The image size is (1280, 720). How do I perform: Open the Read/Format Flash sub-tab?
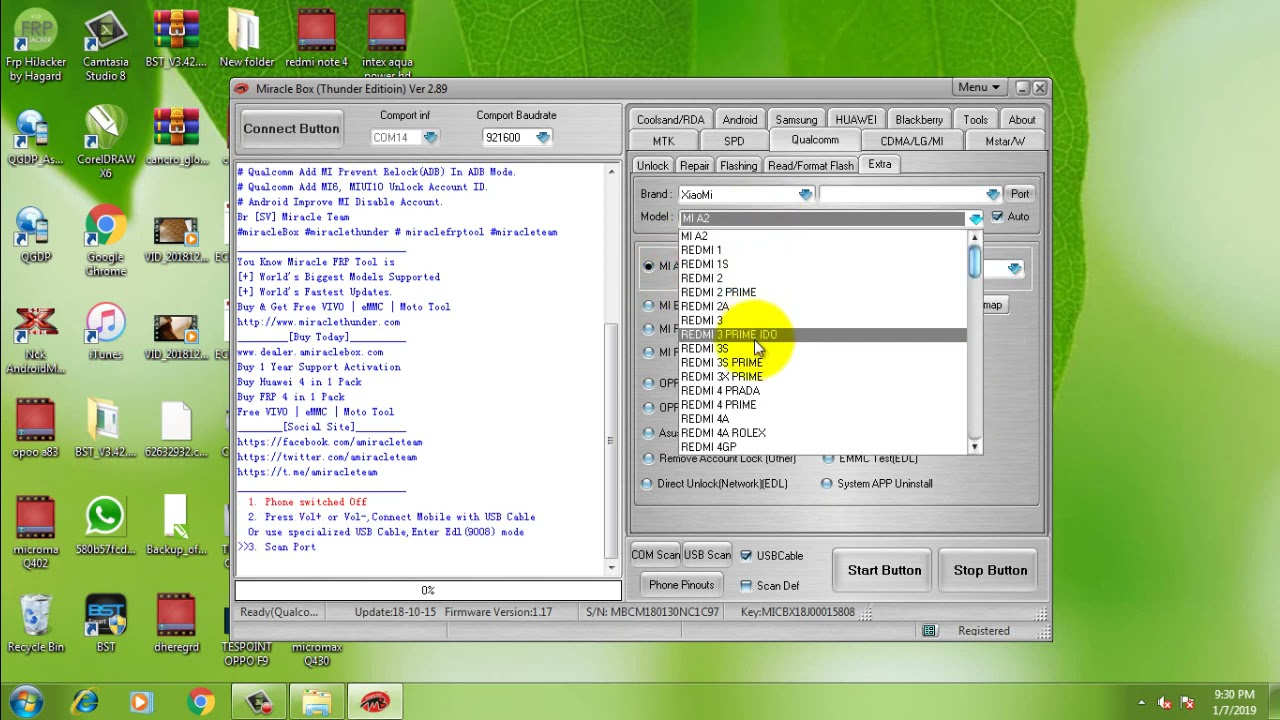pos(811,166)
